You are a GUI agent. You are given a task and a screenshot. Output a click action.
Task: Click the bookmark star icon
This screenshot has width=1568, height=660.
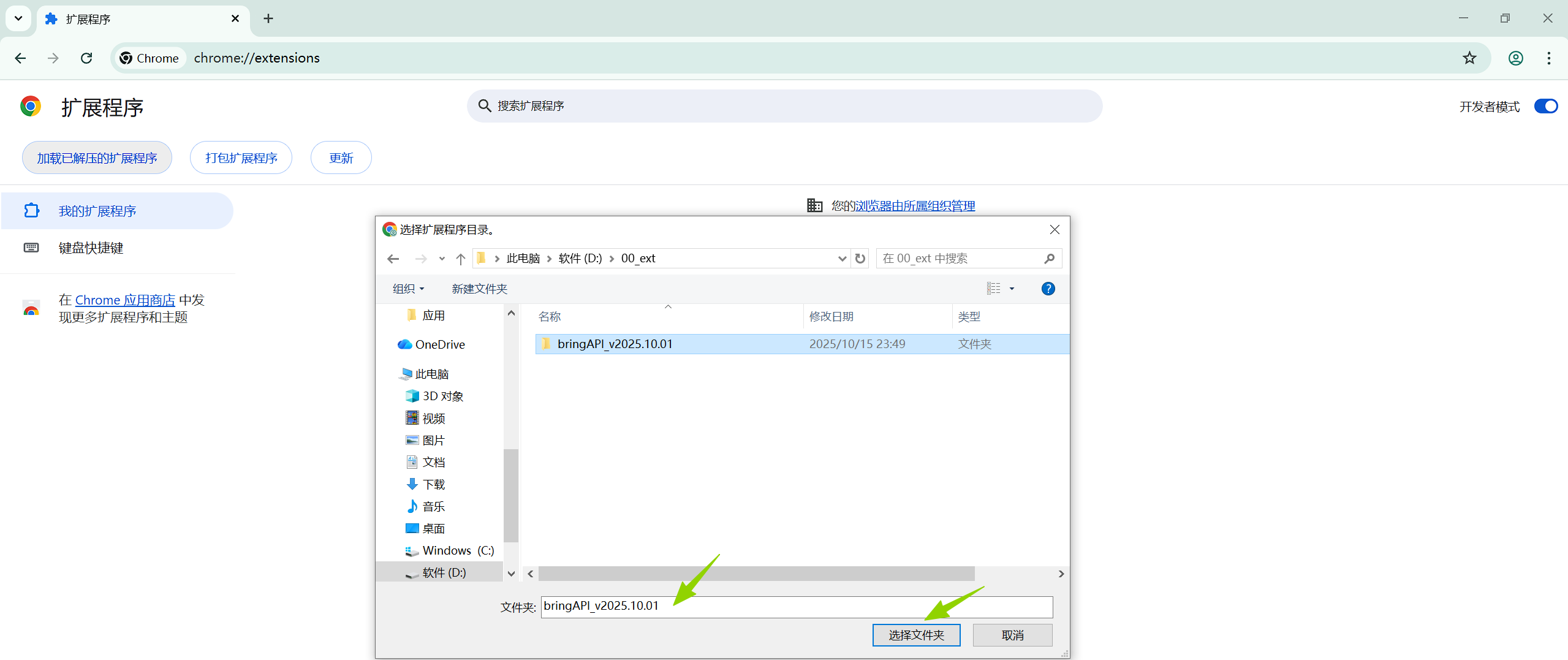(1469, 58)
